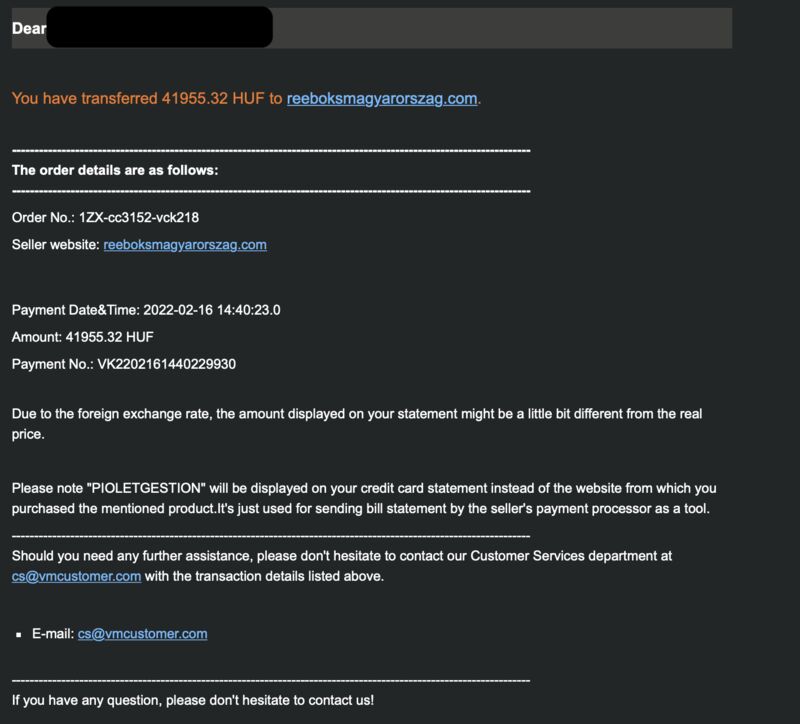Click cs@vmcustomer.com link beside E-mail bullet
This screenshot has height=724, width=800.
[x=142, y=634]
